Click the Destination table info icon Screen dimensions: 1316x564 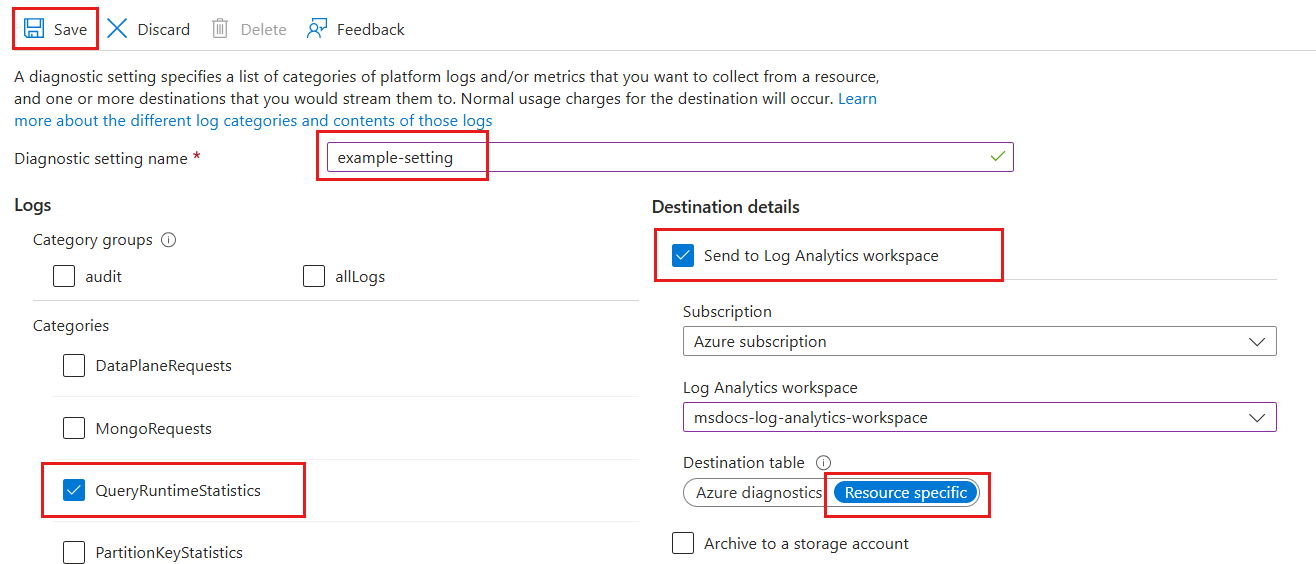click(x=824, y=463)
